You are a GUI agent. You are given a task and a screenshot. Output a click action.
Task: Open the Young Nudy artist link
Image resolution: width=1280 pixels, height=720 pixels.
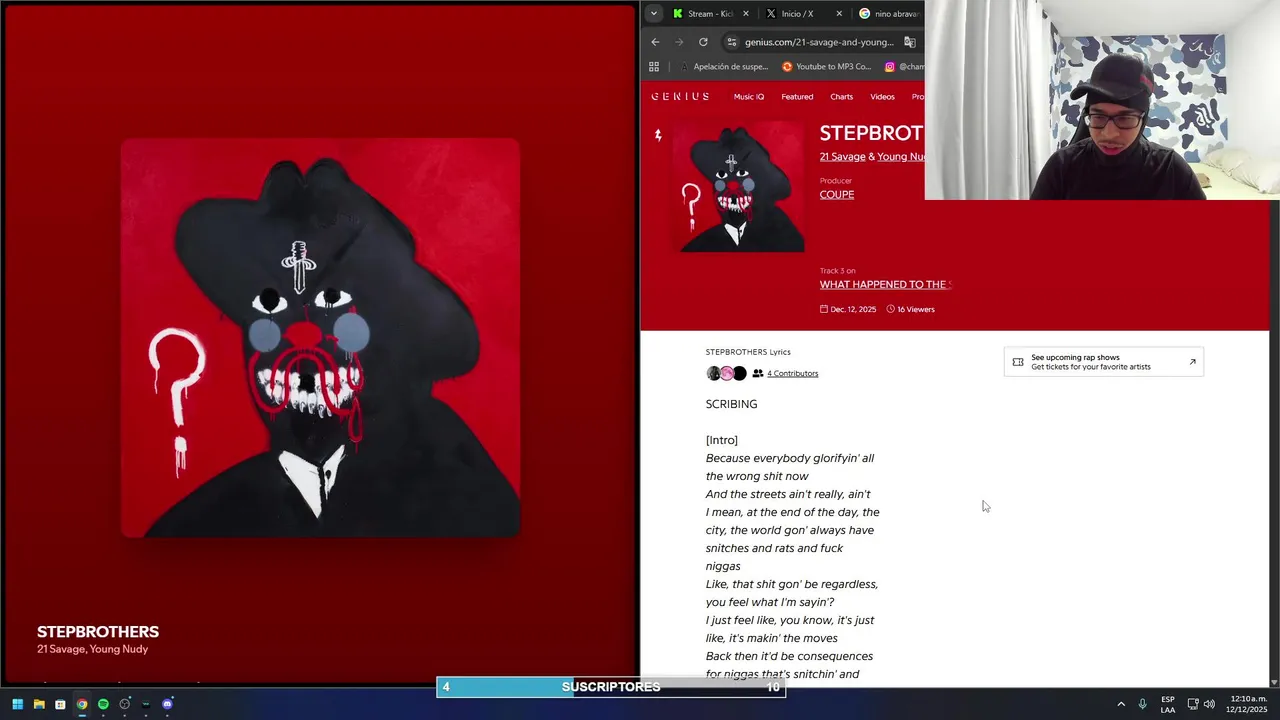tap(901, 157)
